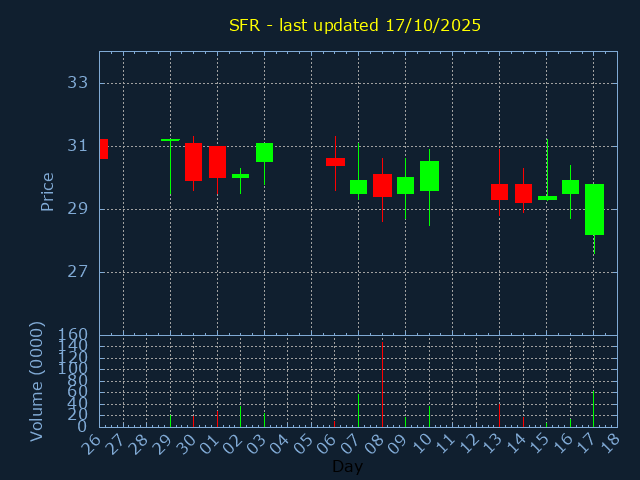Select the day 18 tick on the x-axis

pos(610,441)
